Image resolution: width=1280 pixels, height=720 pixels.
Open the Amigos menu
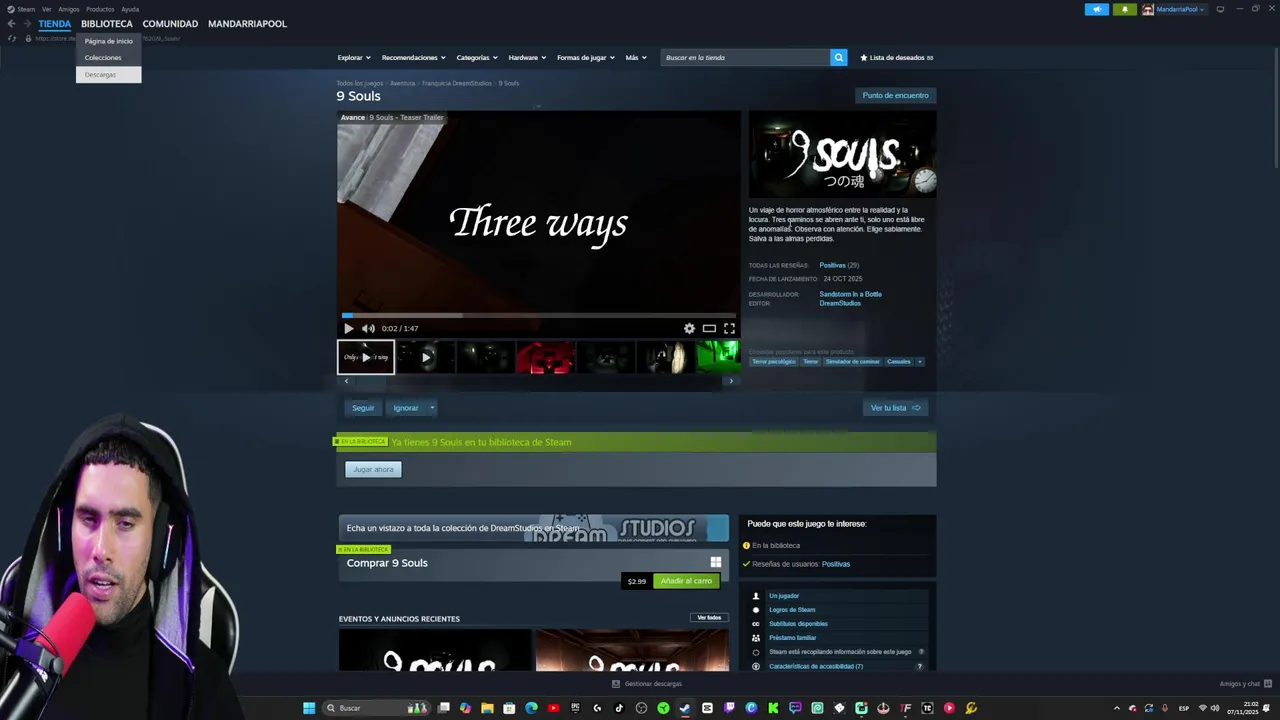69,9
